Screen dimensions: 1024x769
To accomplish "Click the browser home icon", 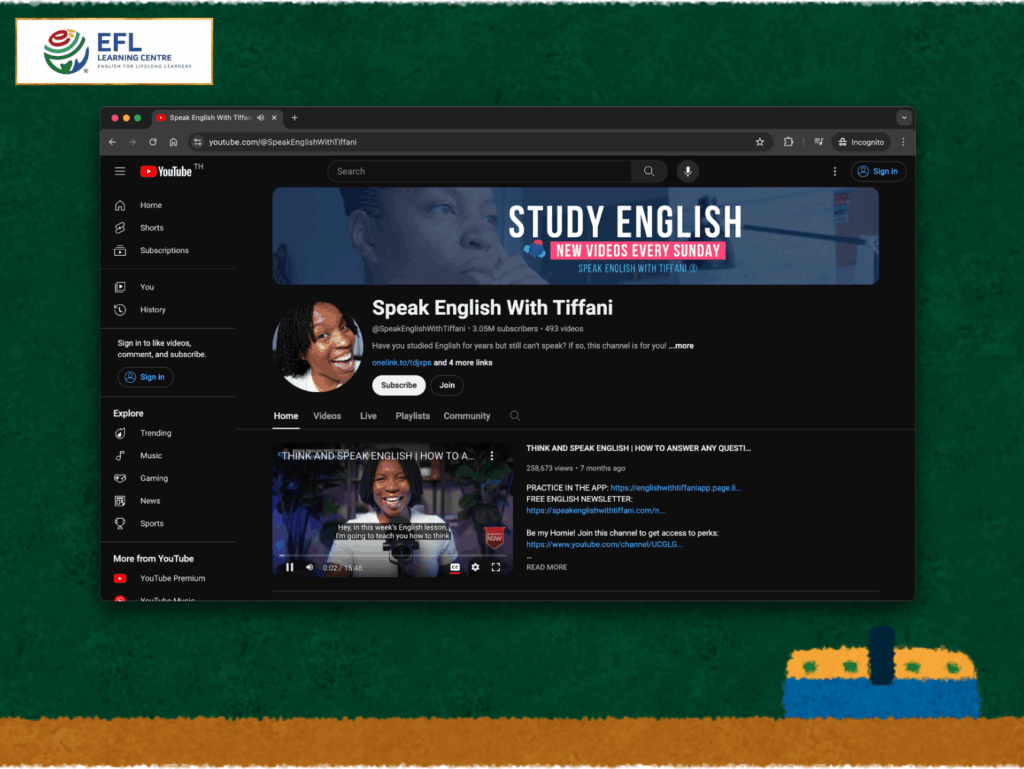I will 173,142.
